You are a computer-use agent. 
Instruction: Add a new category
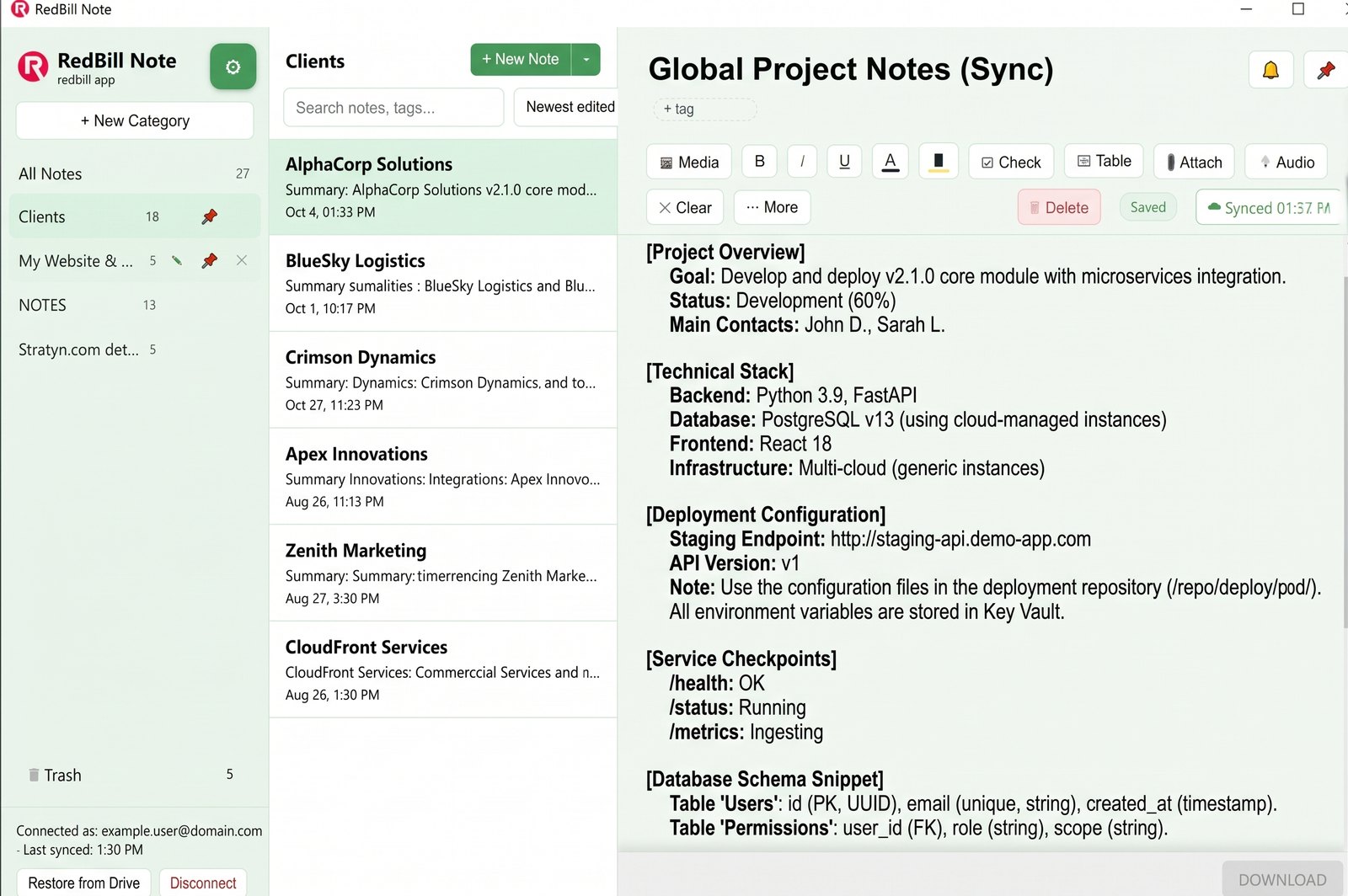click(x=135, y=120)
